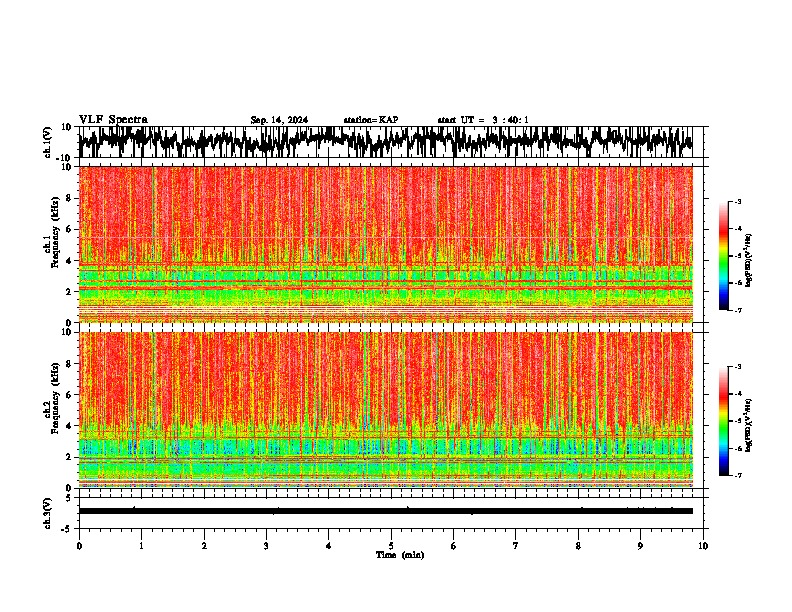The height and width of the screenshot is (612, 792).
Task: Click the '-3' label on ch.1 color scale
Action: [737, 201]
